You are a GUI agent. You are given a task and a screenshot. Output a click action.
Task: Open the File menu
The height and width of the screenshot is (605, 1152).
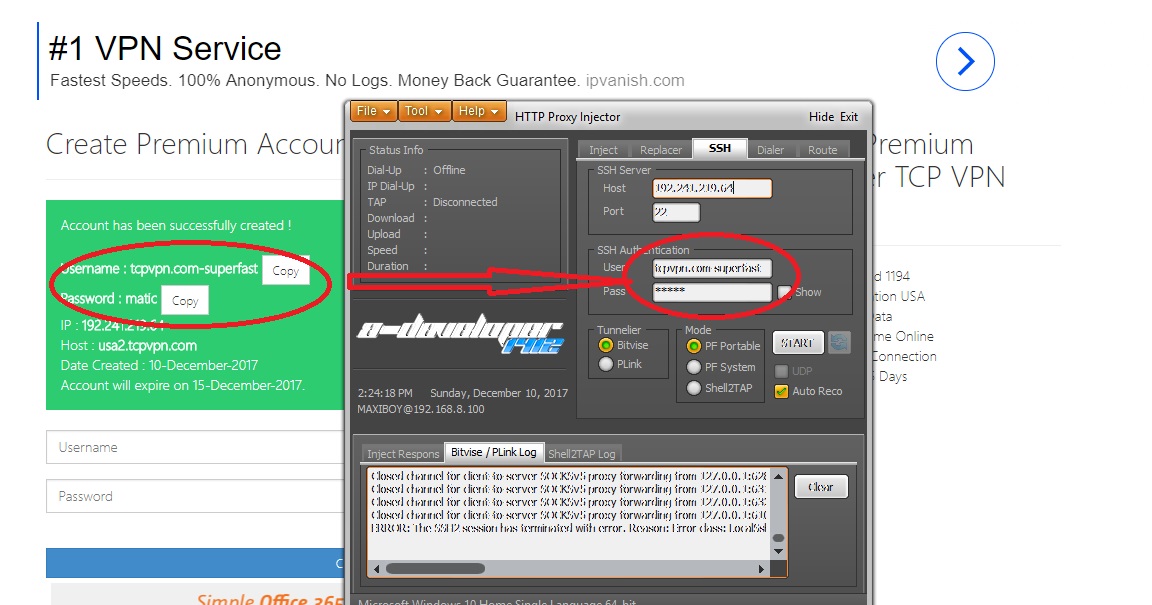371,111
